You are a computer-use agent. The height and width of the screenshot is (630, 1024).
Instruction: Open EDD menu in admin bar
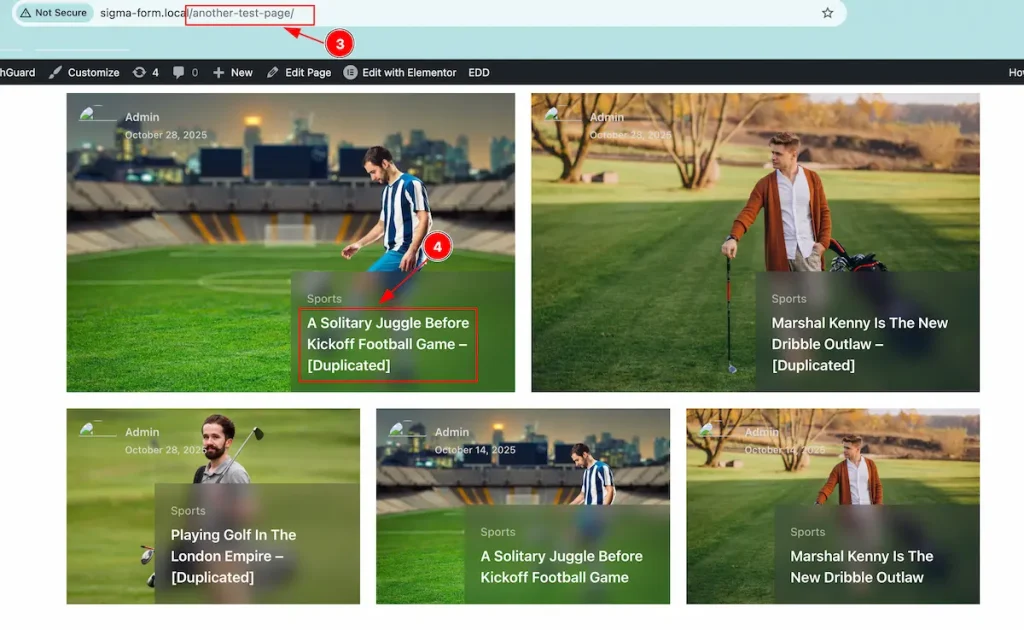coord(479,72)
